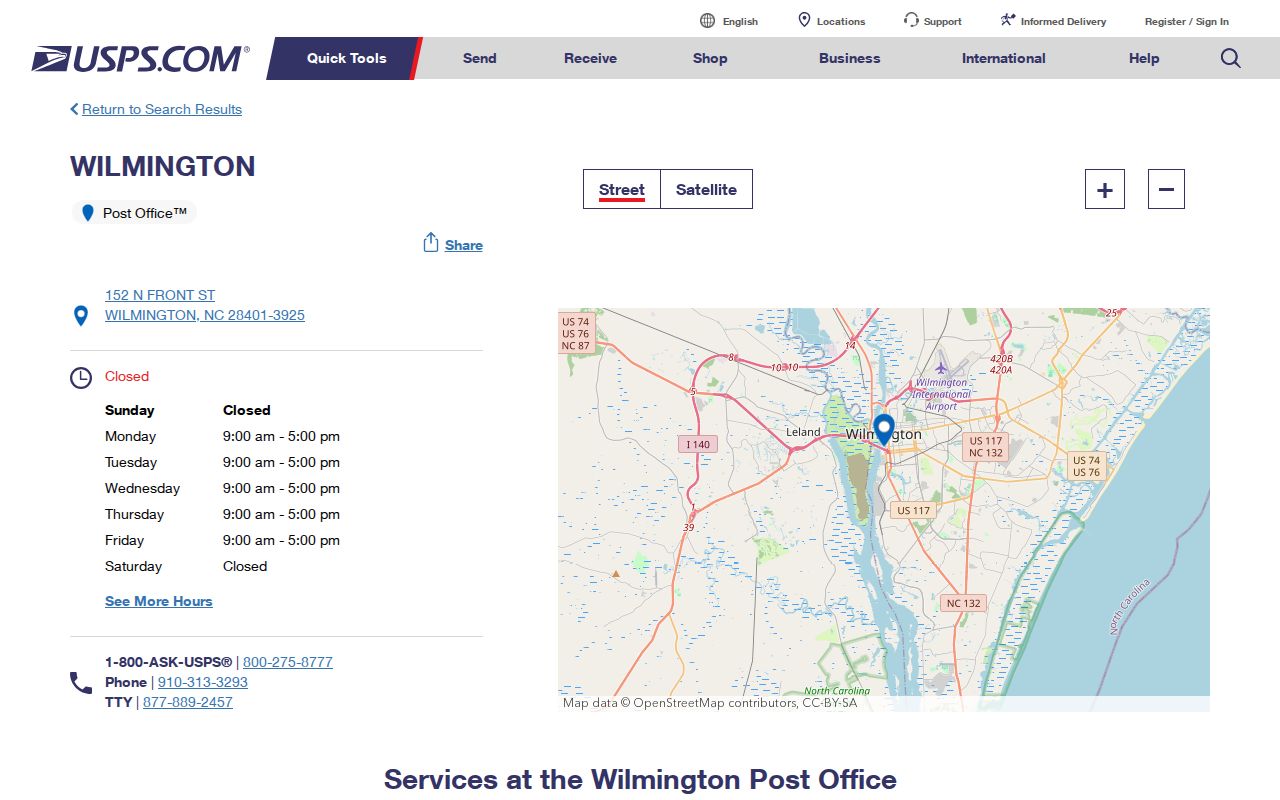This screenshot has height=800, width=1280.
Task: Click English language text
Action: click(740, 21)
